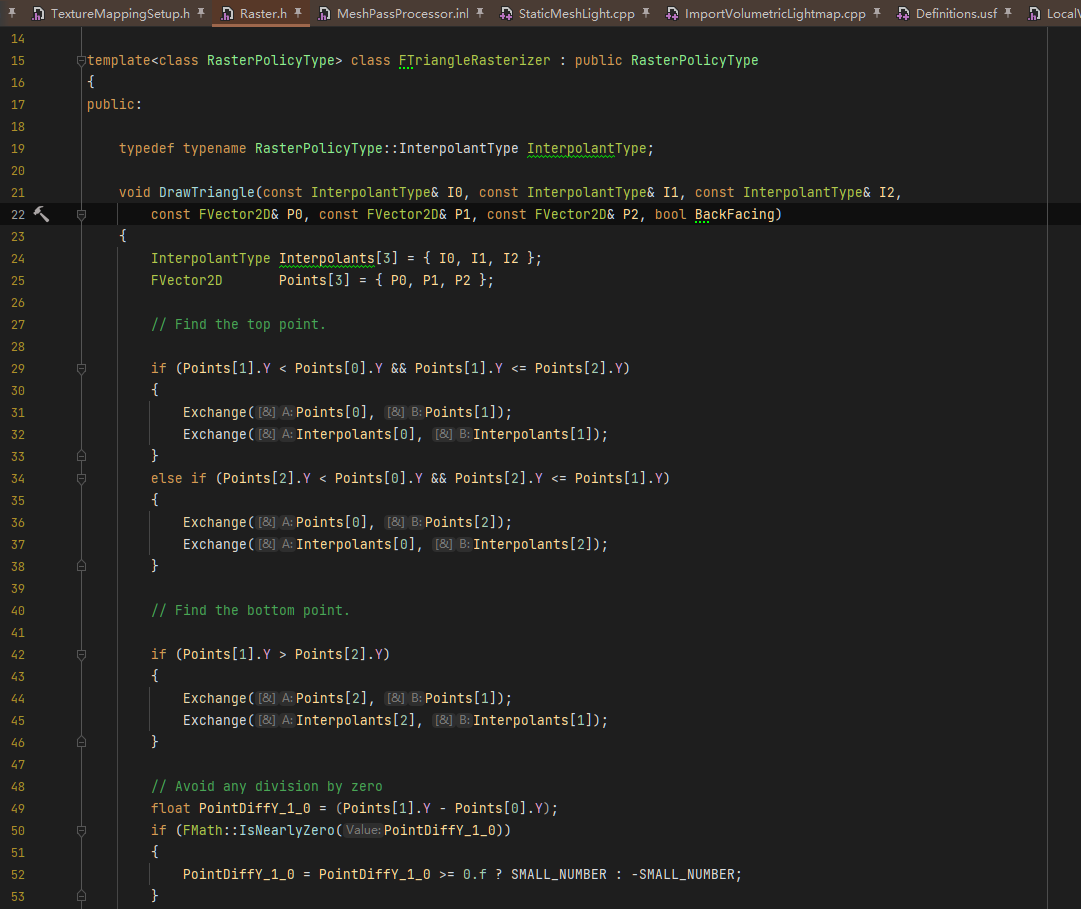
Task: Click Exchange call on line 44
Action: pyautogui.click(x=214, y=698)
